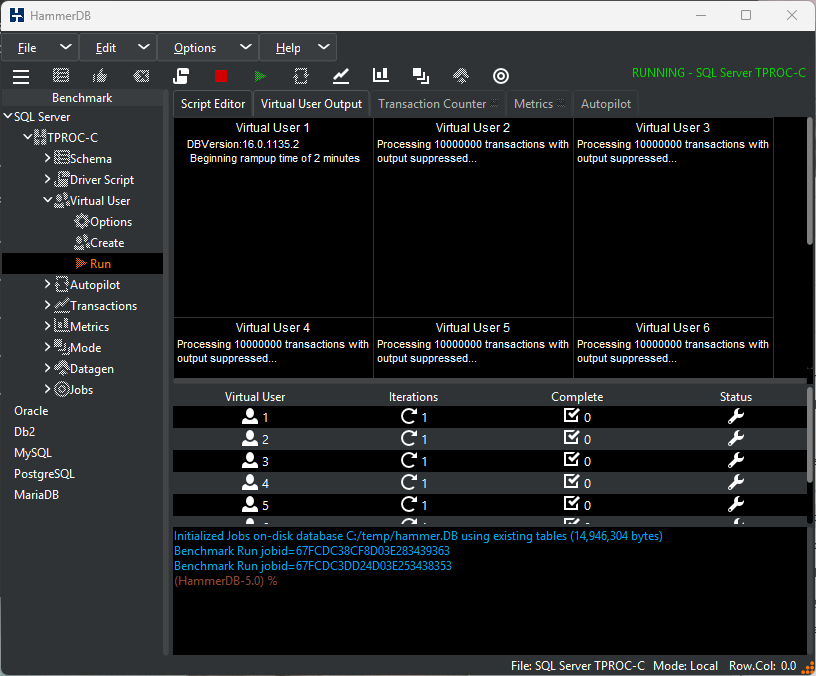This screenshot has width=816, height=676.
Task: Click the dropdown arrow next to File
Action: coord(66,47)
